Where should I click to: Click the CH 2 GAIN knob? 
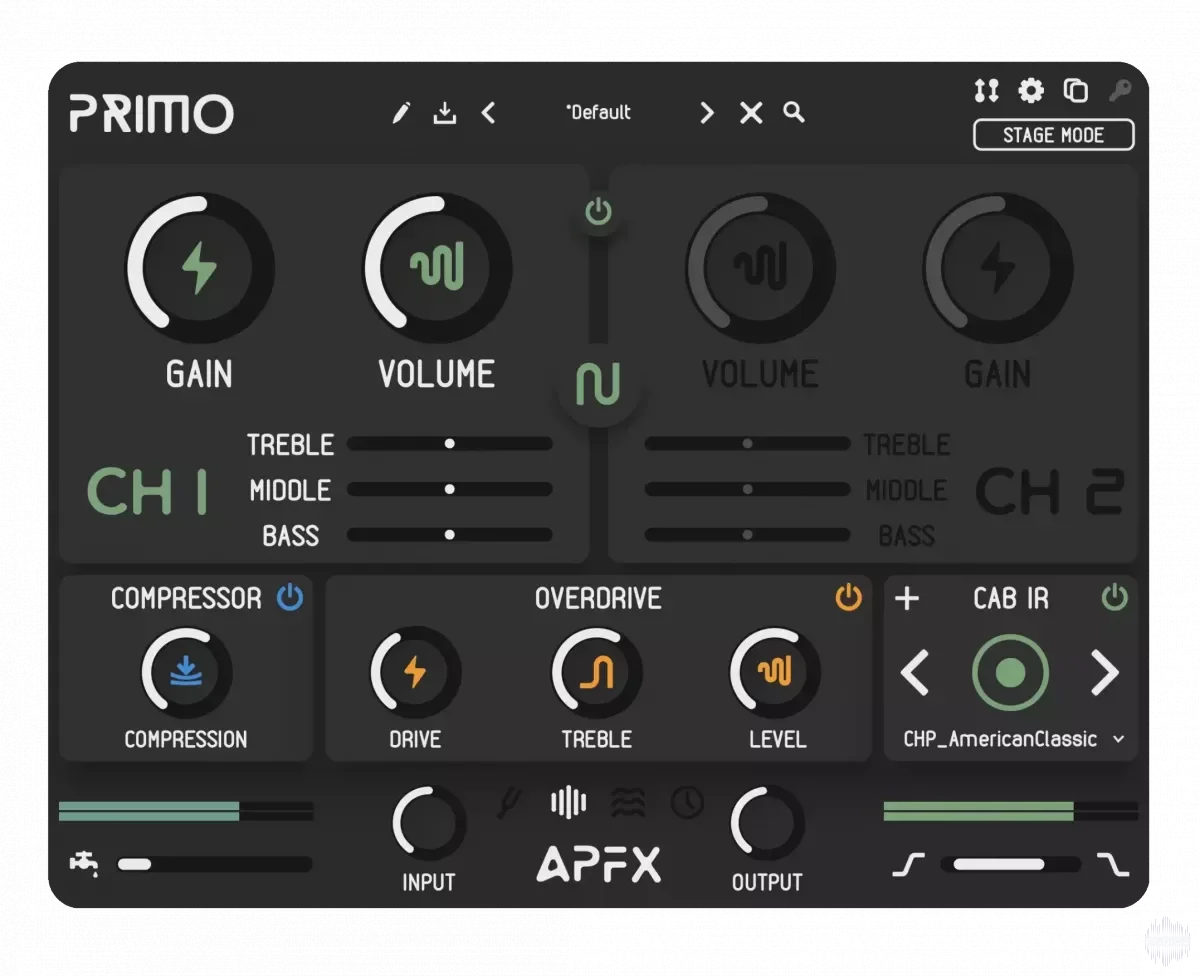pyautogui.click(x=998, y=268)
